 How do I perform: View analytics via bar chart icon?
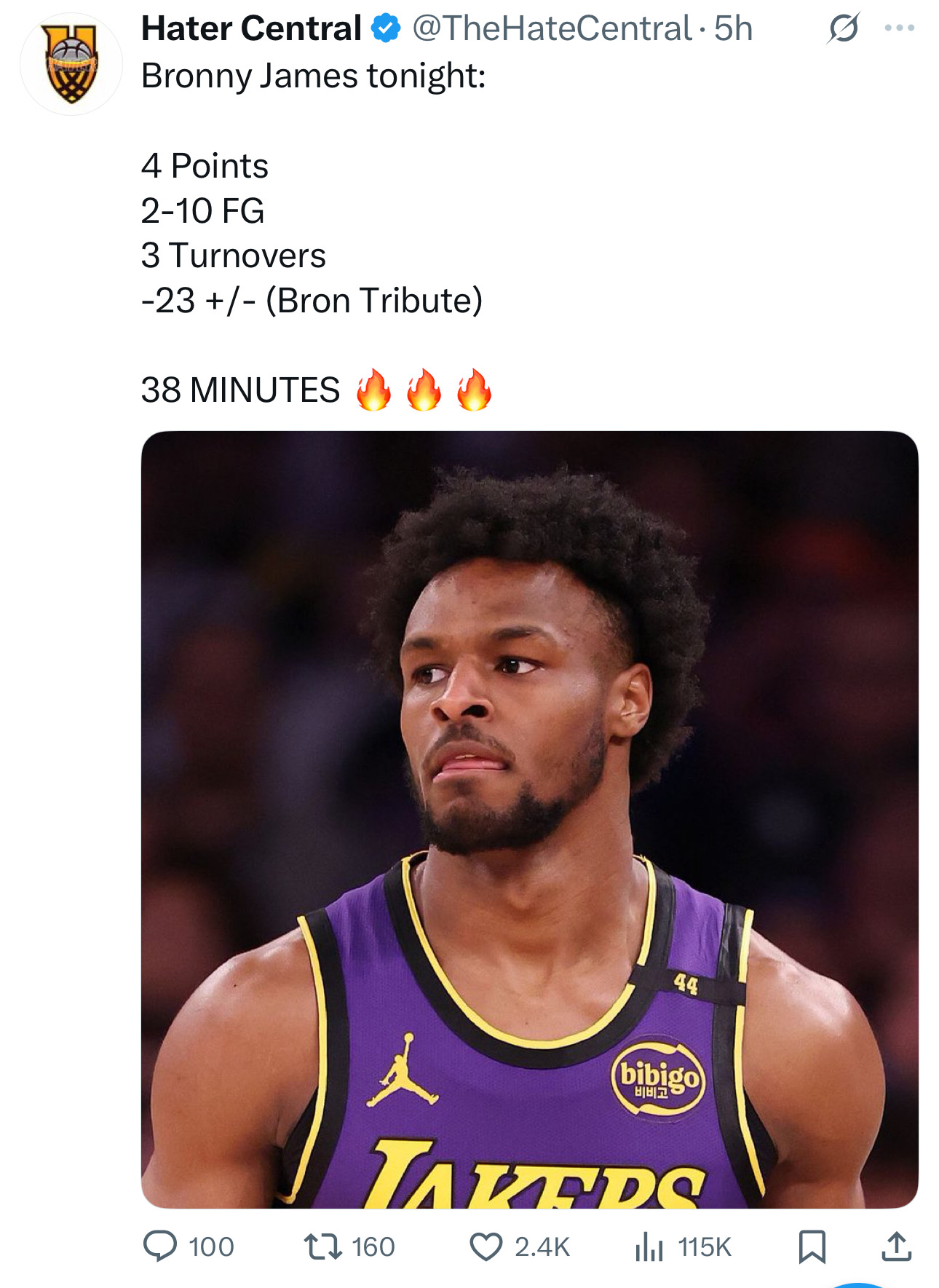(x=649, y=1246)
